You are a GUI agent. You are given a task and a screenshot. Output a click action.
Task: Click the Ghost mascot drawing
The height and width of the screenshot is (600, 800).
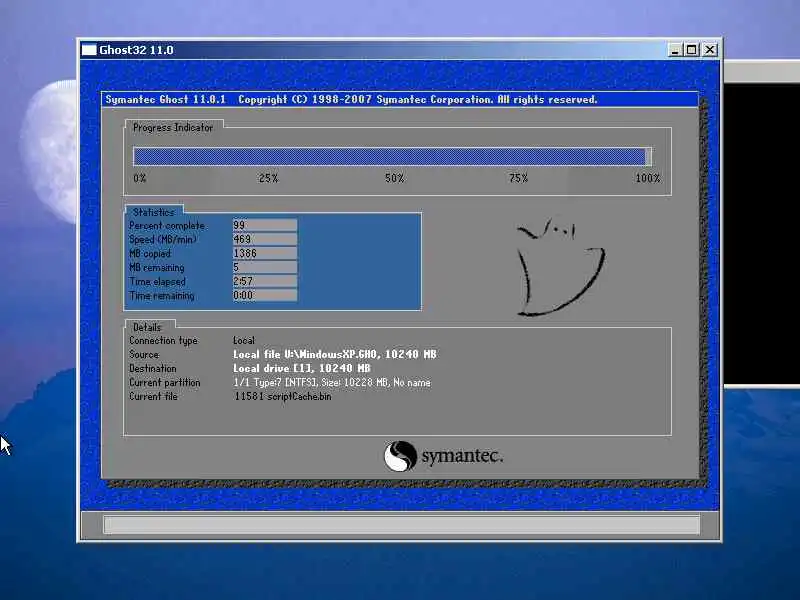pos(561,268)
